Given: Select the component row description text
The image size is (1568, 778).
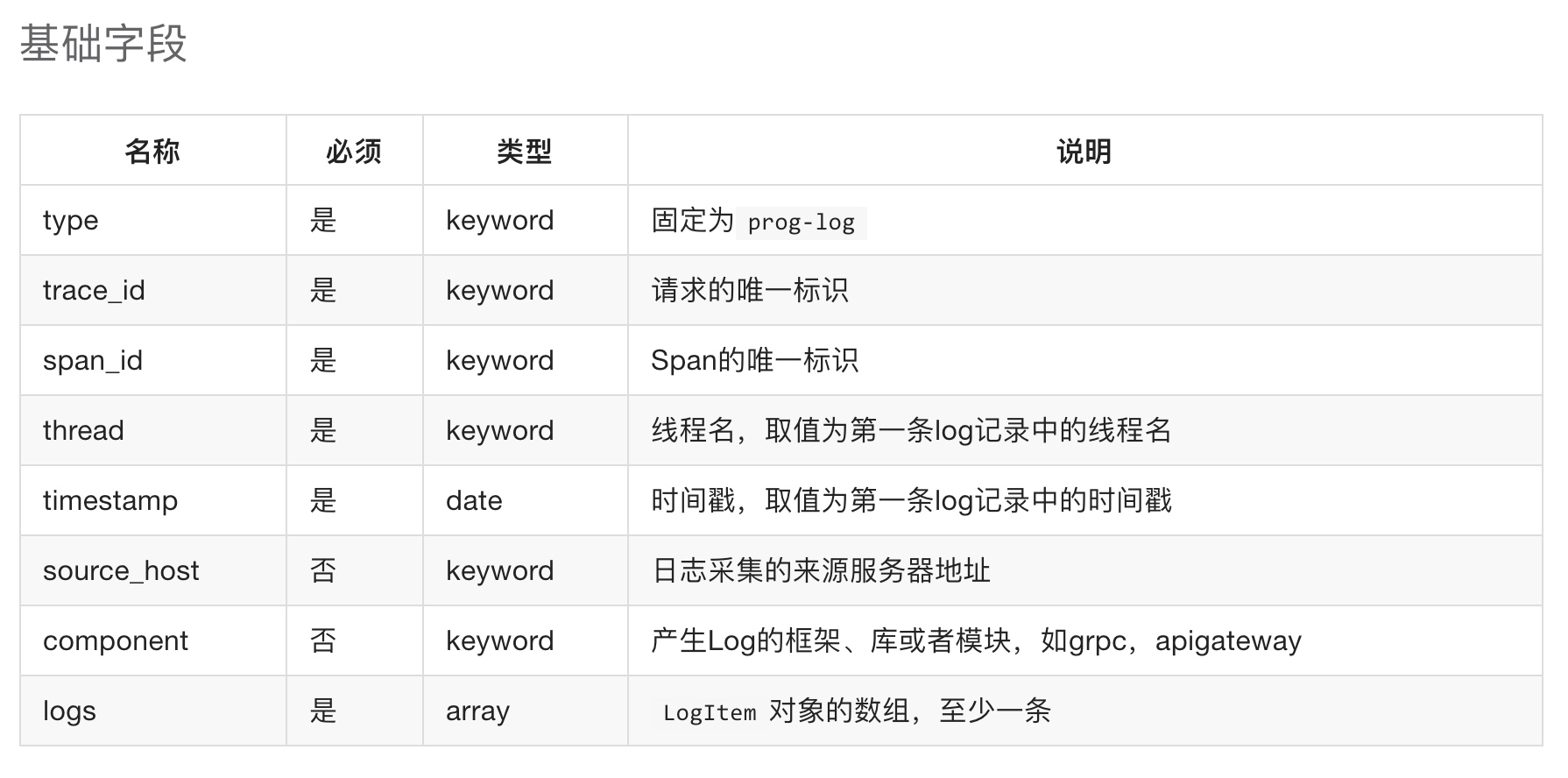Looking at the screenshot, I should (977, 640).
